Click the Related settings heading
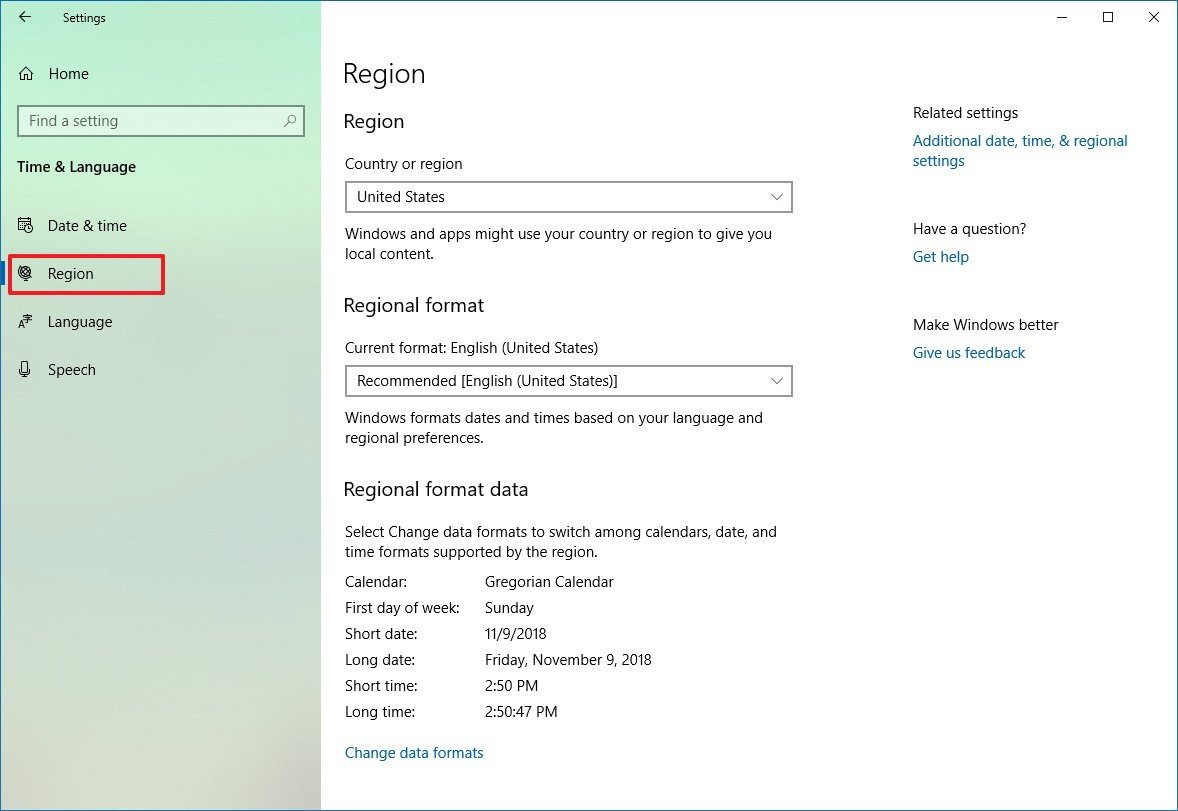 click(965, 113)
